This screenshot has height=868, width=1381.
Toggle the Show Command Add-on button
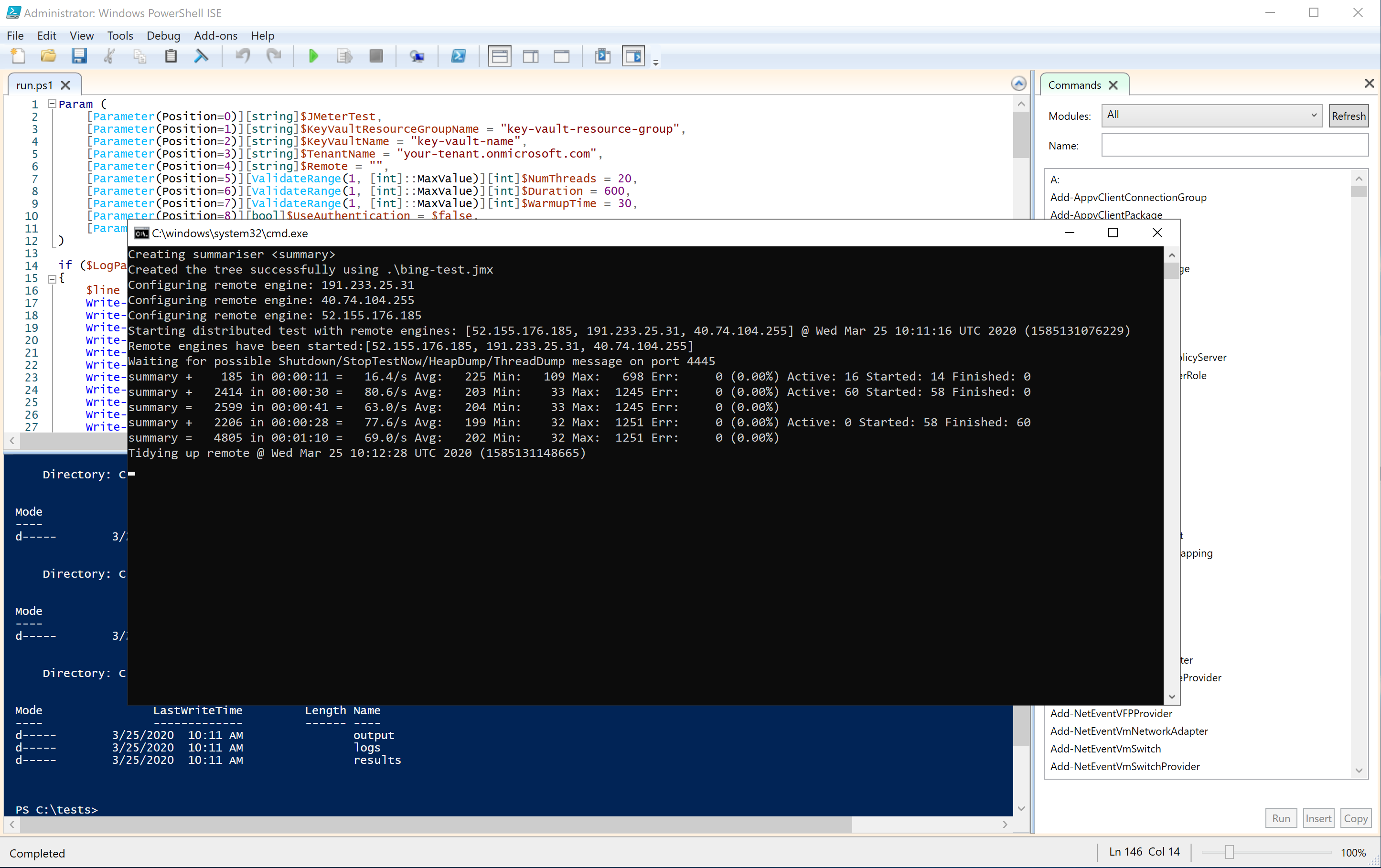tap(633, 56)
